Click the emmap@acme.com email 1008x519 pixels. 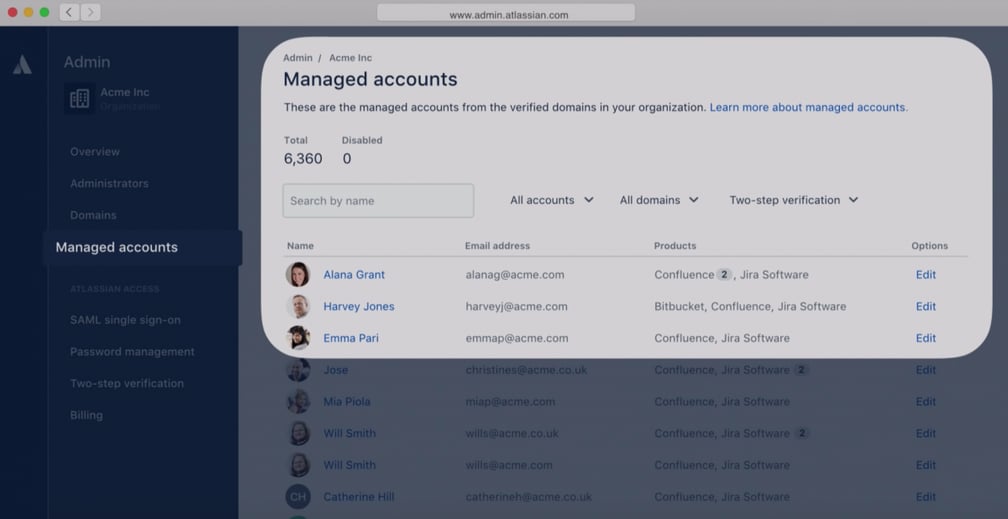point(517,338)
